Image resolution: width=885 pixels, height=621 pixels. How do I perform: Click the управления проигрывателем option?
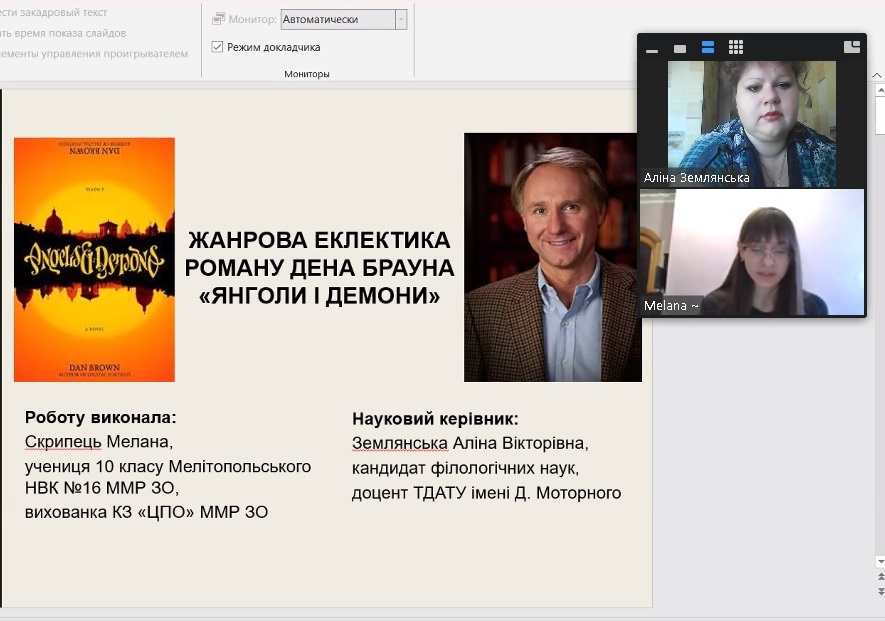click(94, 53)
